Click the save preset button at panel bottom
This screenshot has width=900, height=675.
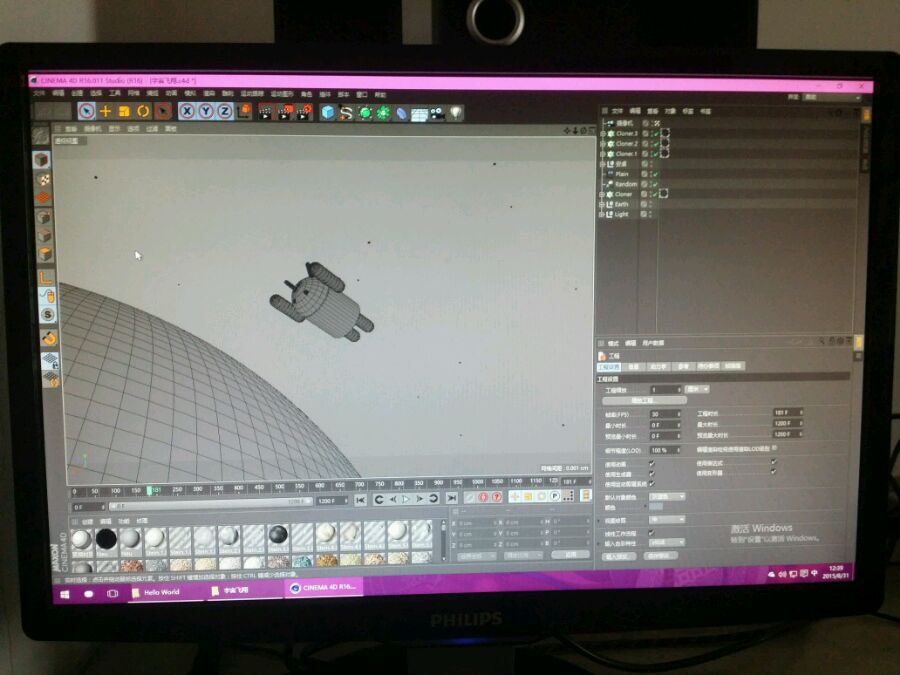661,556
